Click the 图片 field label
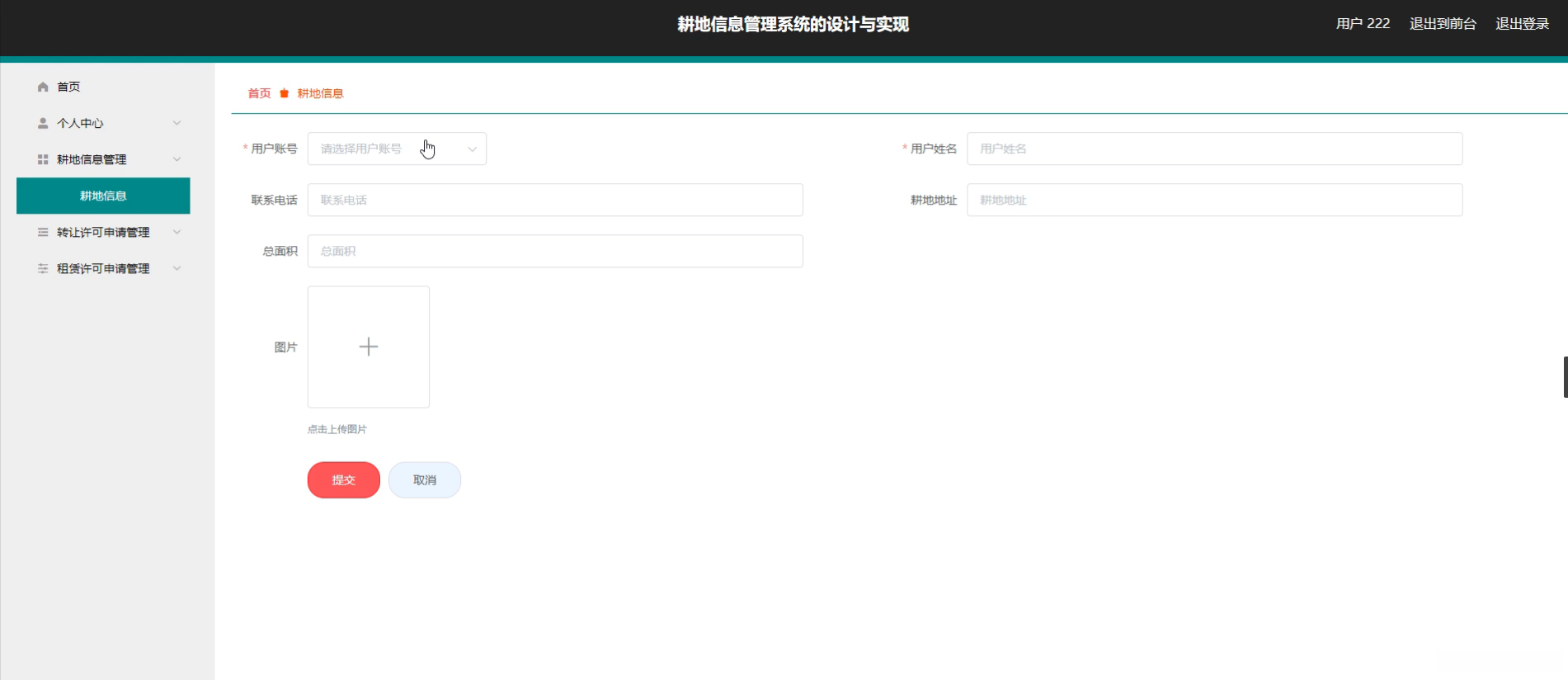The width and height of the screenshot is (1568, 680). tap(285, 347)
